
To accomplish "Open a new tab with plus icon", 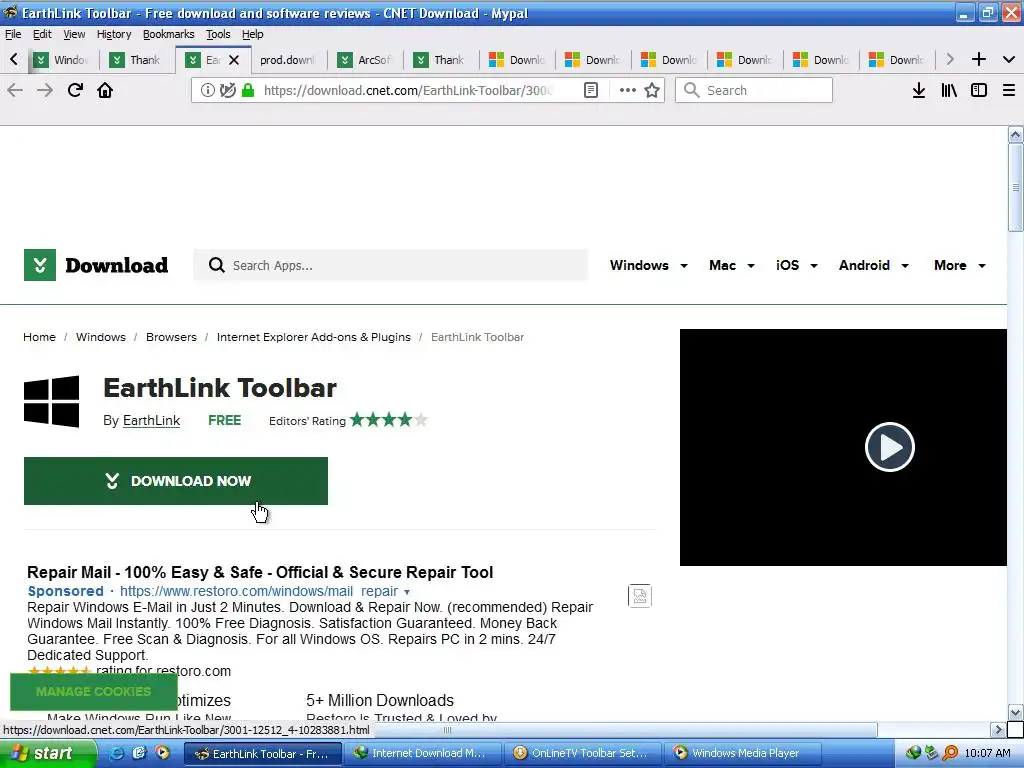I will (x=978, y=59).
